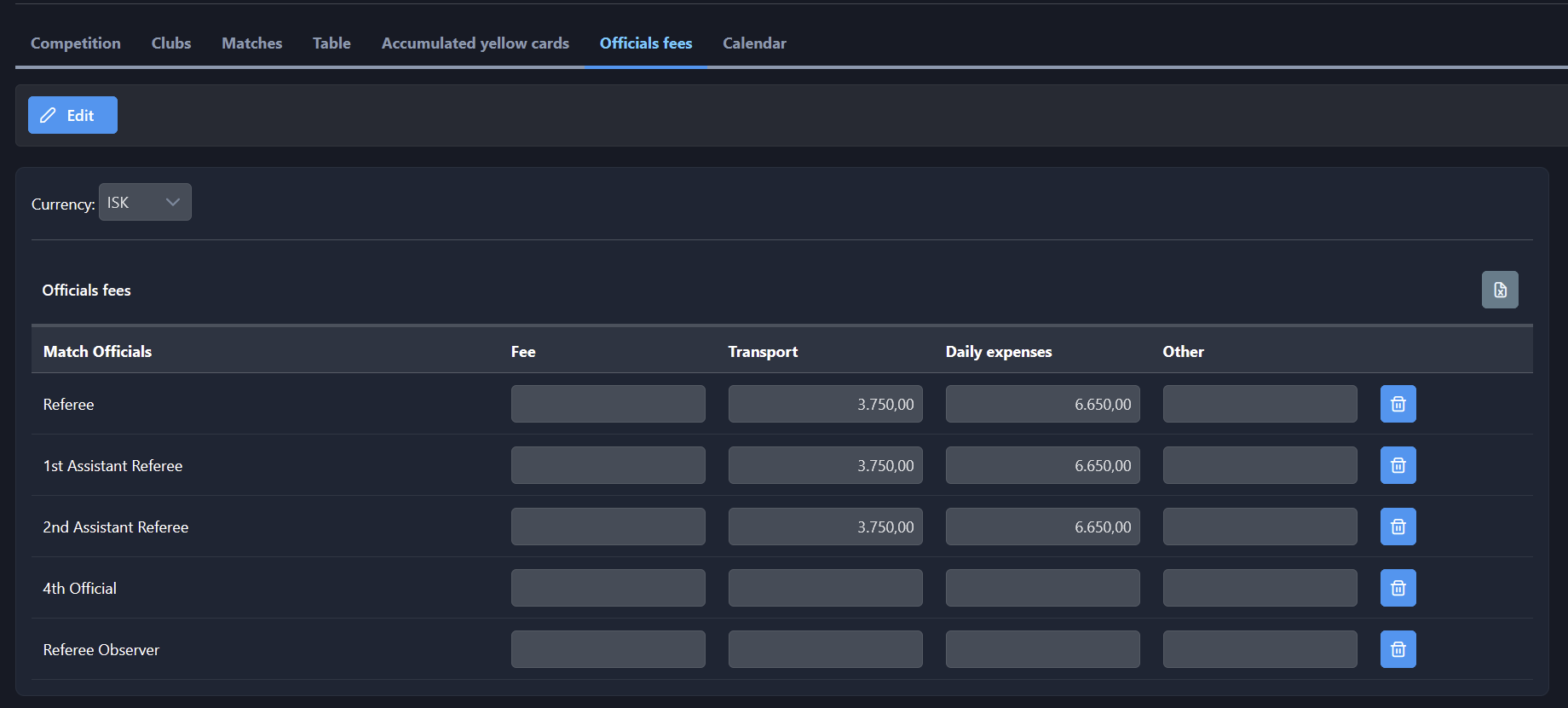Viewport: 1568px width, 708px height.
Task: Focus the 4th Official Transport field
Action: tap(825, 588)
